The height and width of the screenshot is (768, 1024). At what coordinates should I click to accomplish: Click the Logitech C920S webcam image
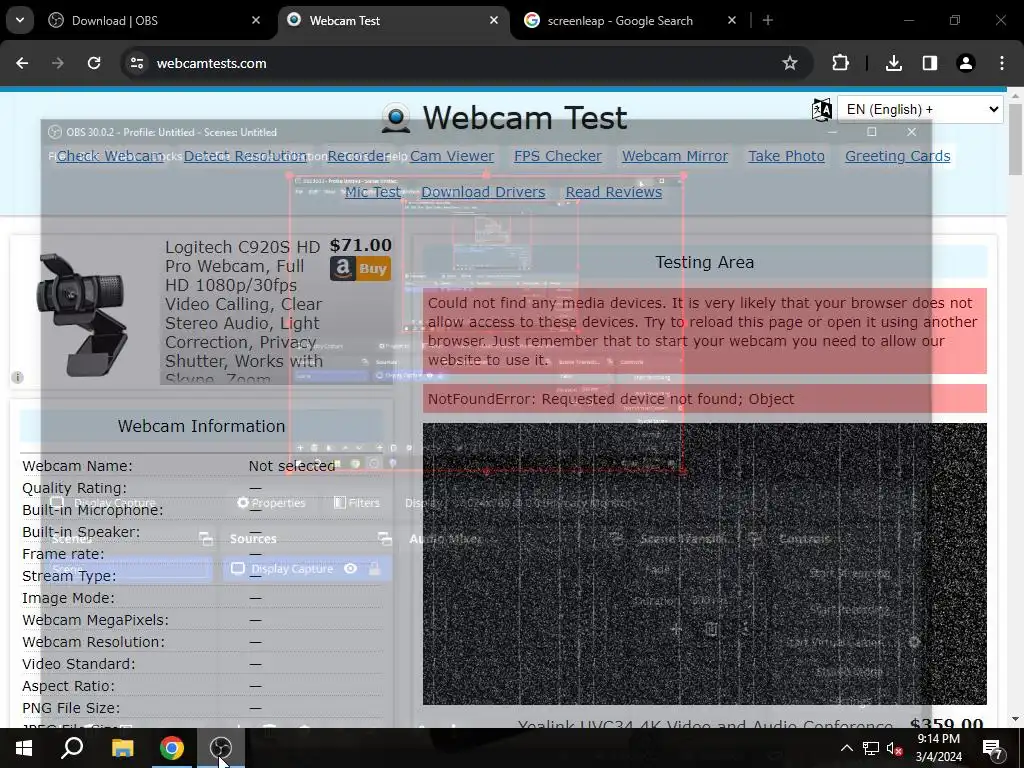pos(84,315)
